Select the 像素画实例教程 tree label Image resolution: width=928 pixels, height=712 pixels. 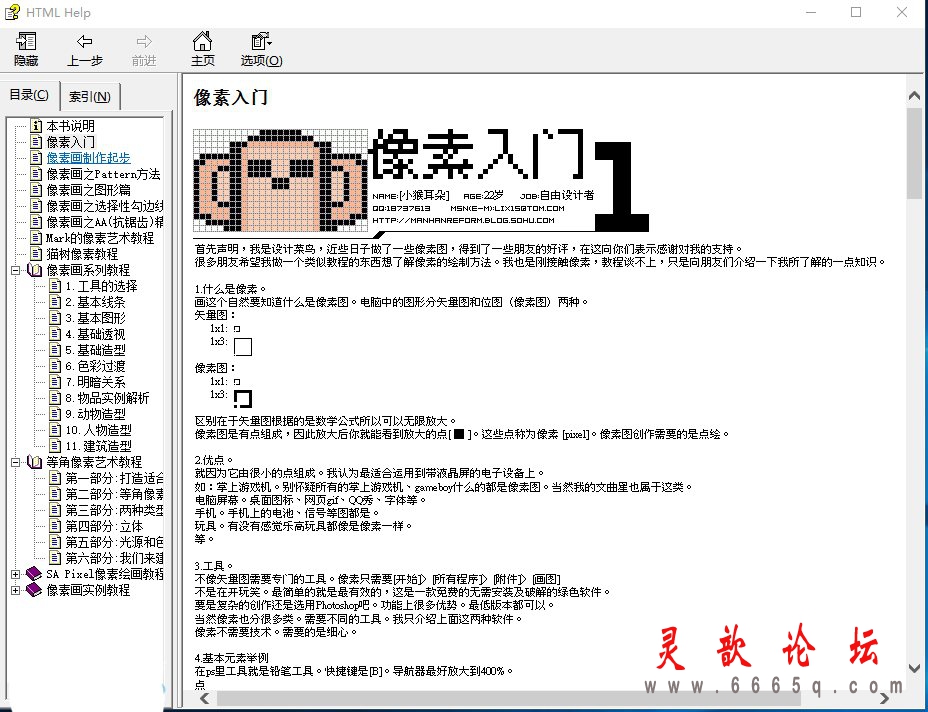click(x=88, y=590)
